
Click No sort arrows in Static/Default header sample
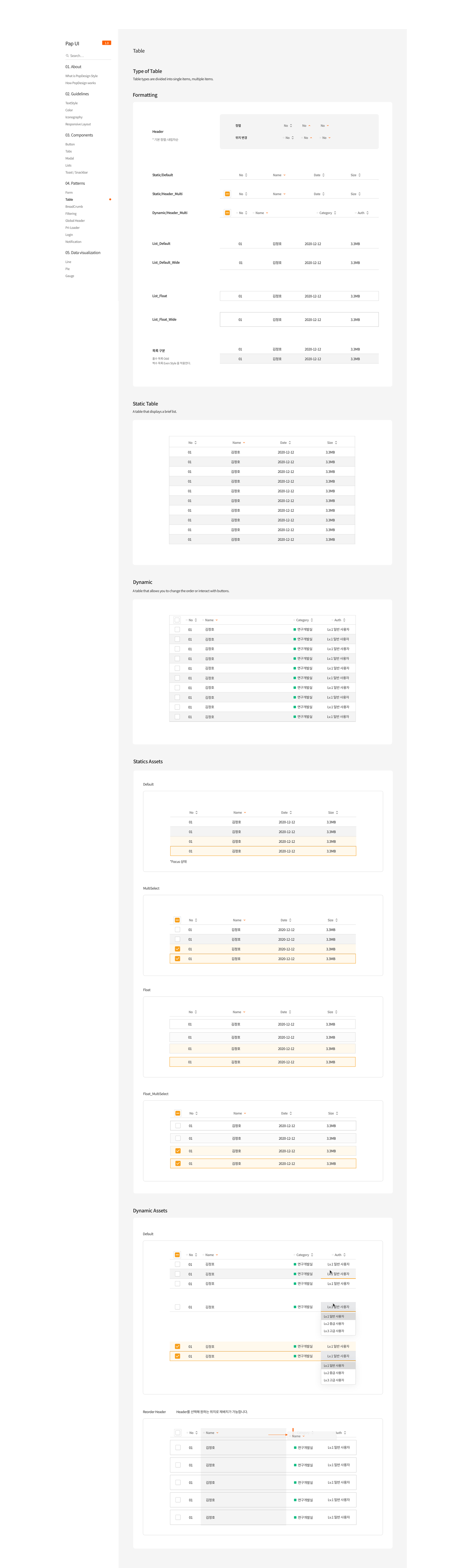246,175
